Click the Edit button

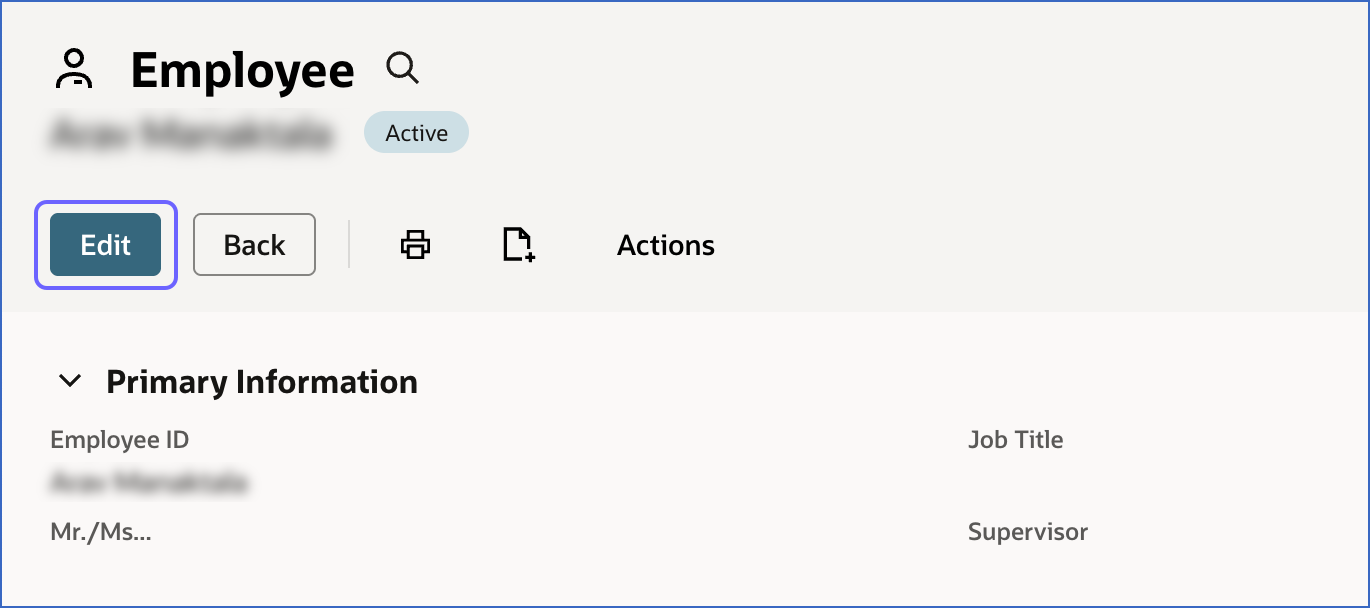106,245
